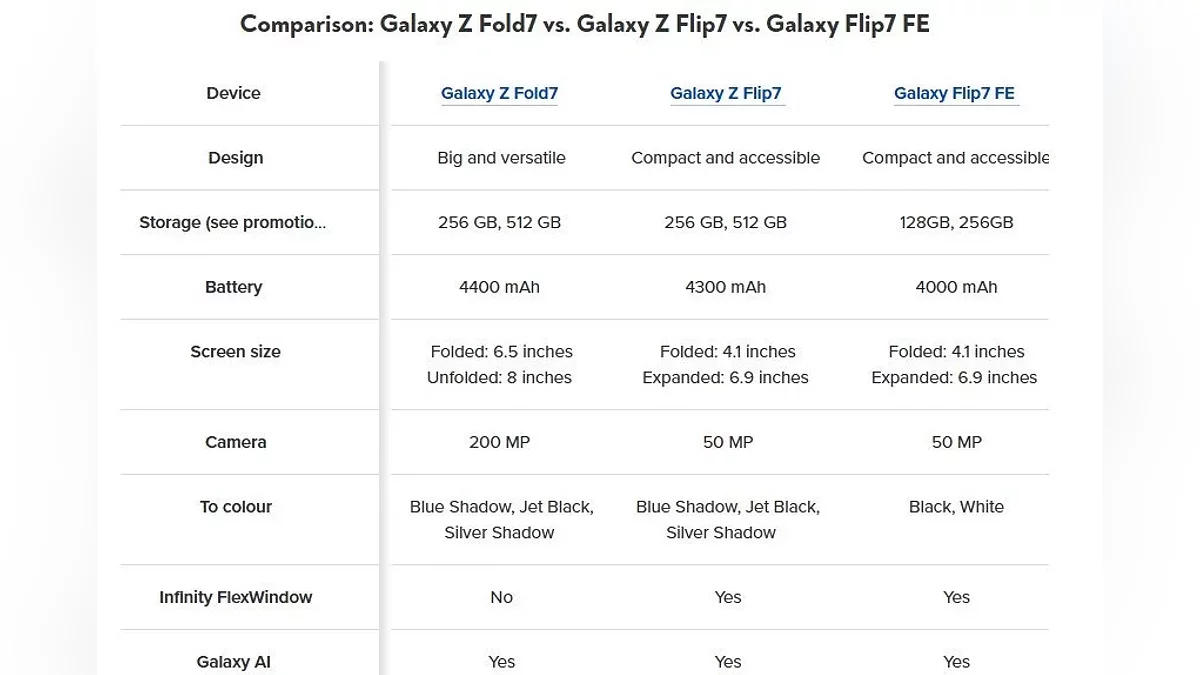
Task: Select the Galaxy AI row label
Action: pyautogui.click(x=233, y=662)
